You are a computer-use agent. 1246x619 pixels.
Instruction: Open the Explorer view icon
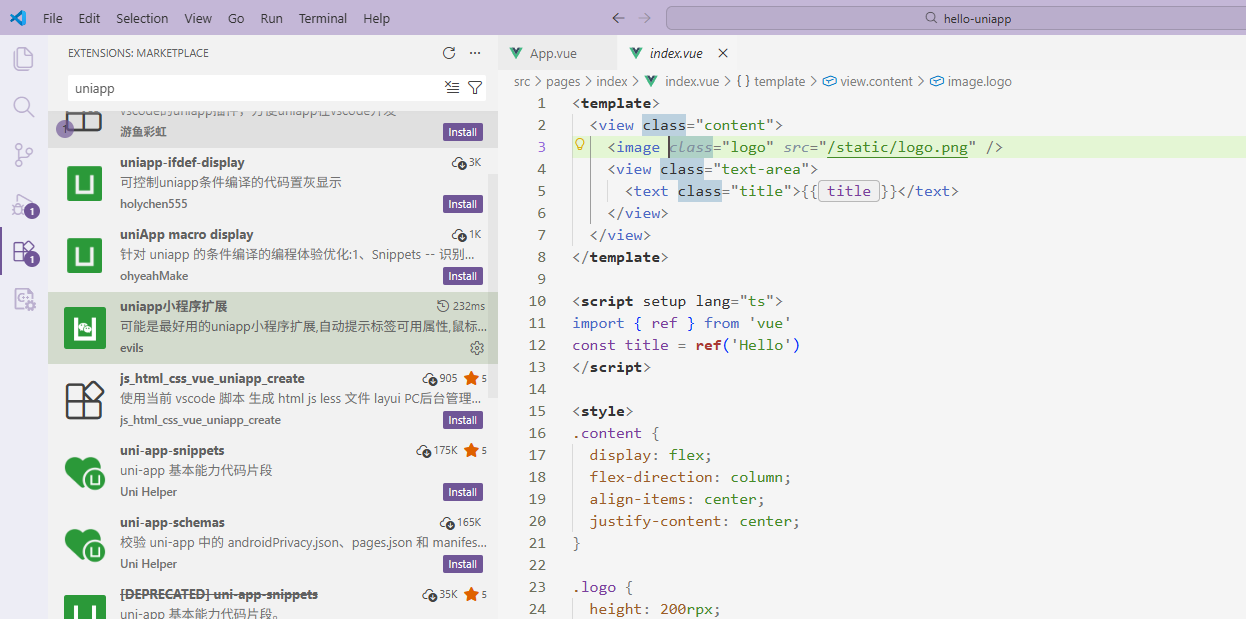tap(23, 58)
